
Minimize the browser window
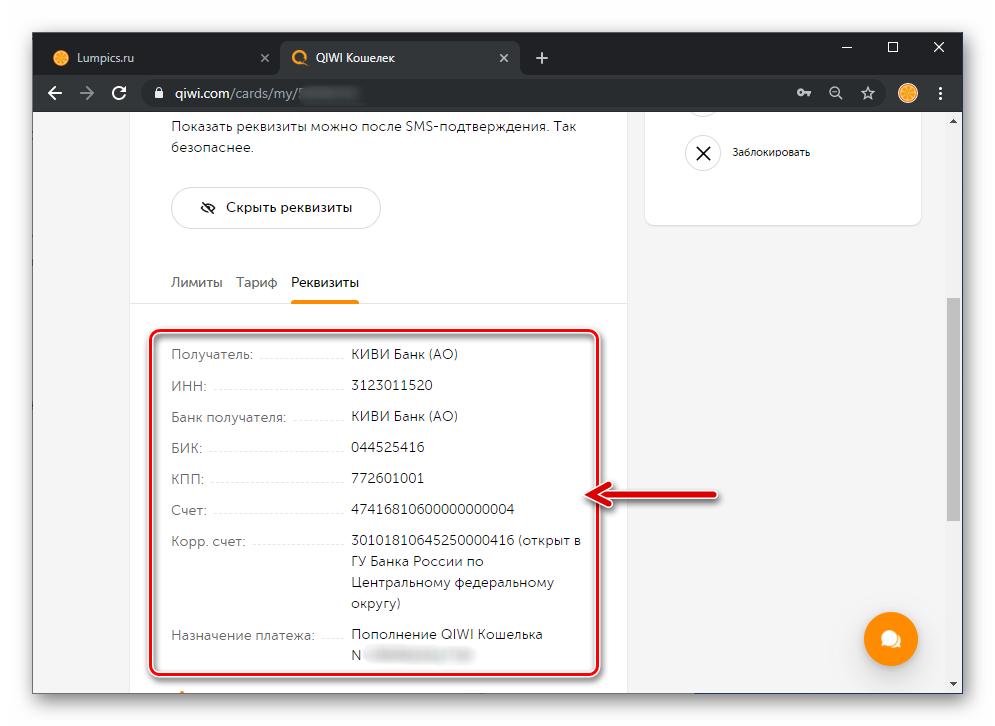pos(847,48)
